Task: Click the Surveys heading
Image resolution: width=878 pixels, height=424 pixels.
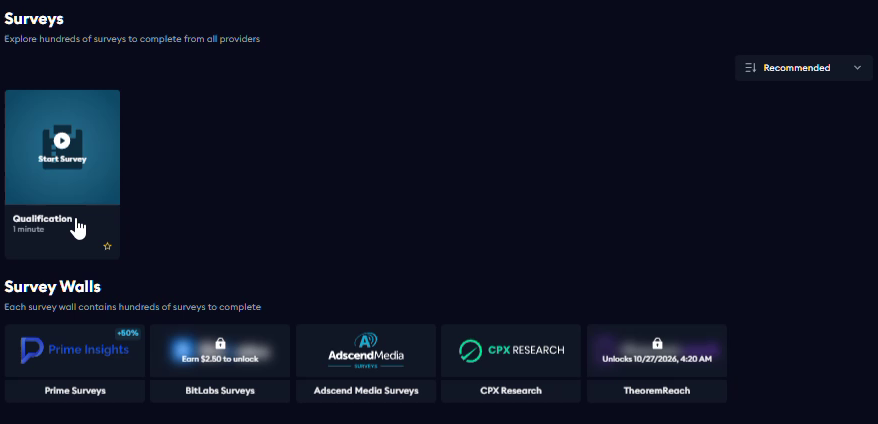Action: (x=34, y=19)
